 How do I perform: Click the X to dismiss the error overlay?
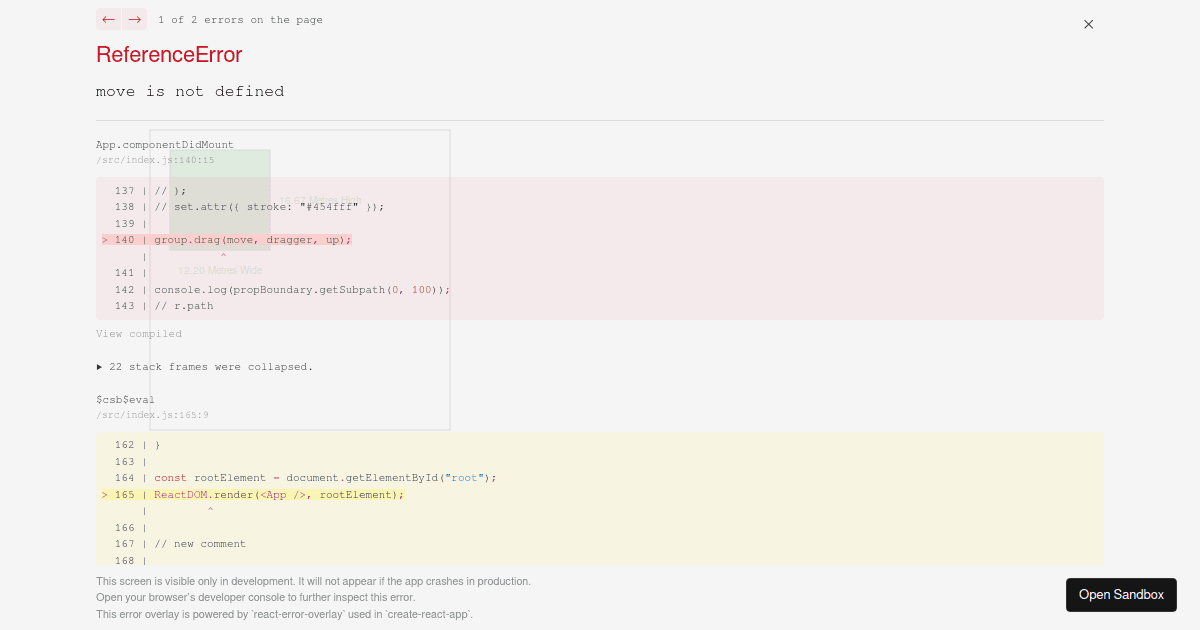click(x=1088, y=24)
